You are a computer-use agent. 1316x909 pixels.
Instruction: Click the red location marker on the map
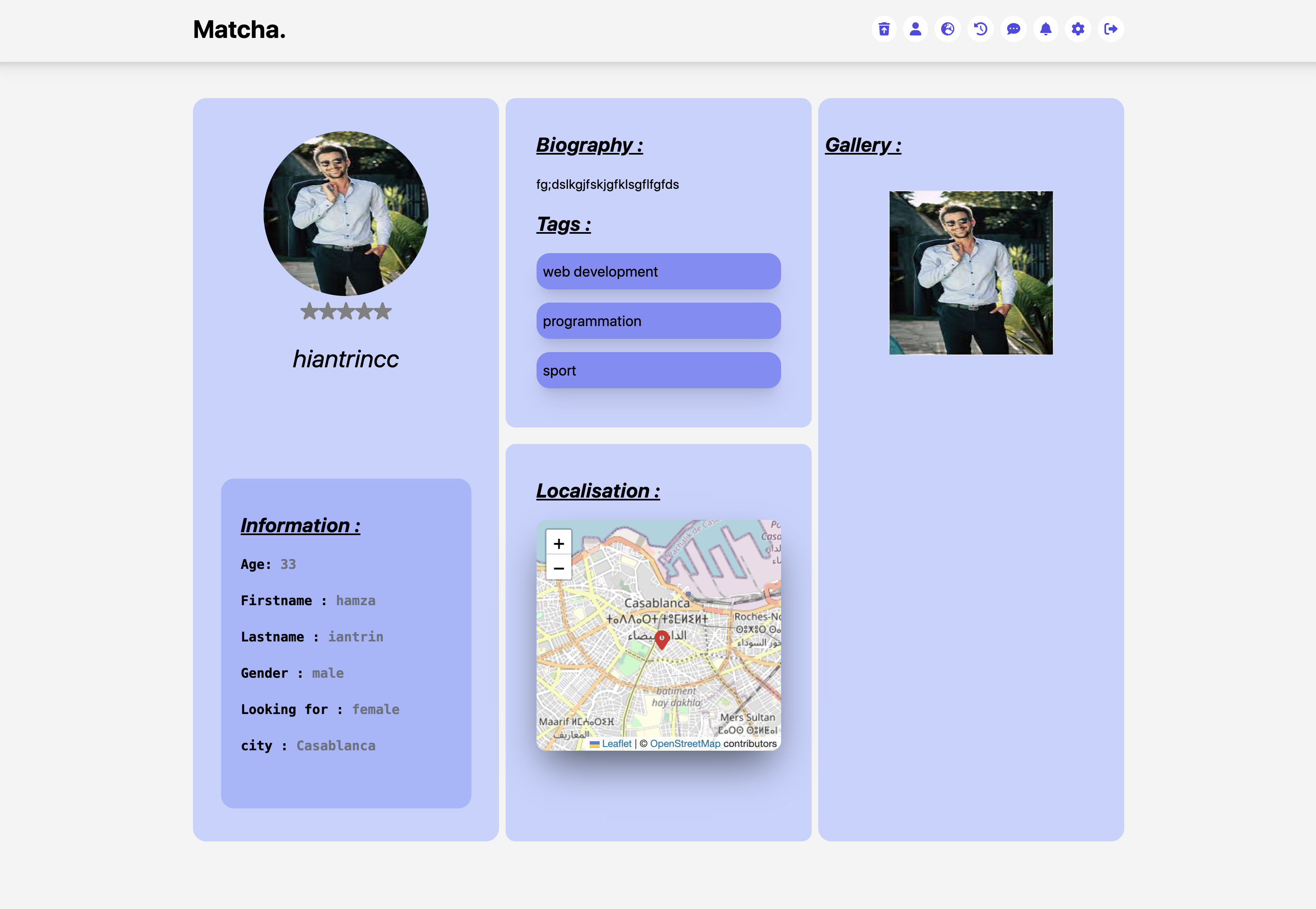pyautogui.click(x=662, y=640)
